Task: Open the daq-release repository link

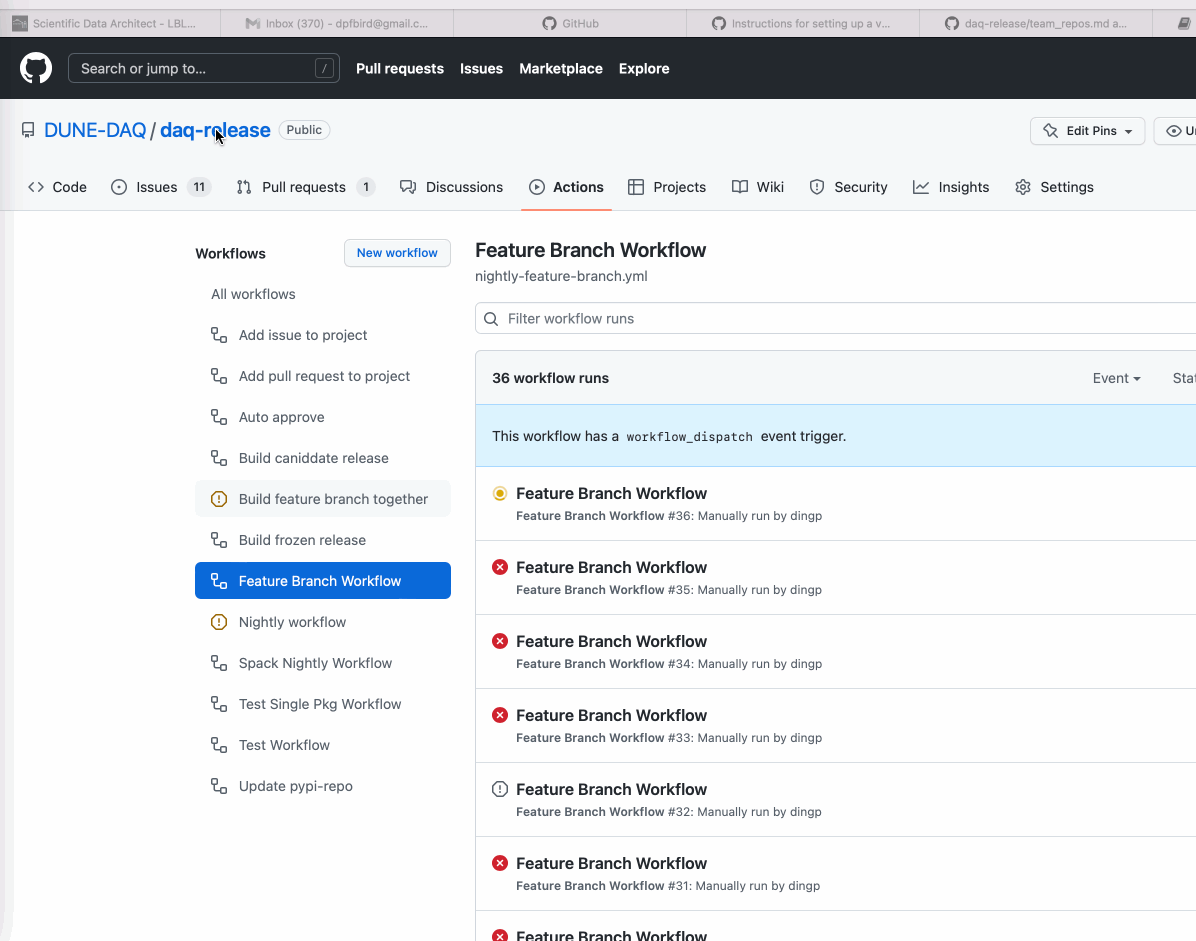Action: (215, 130)
